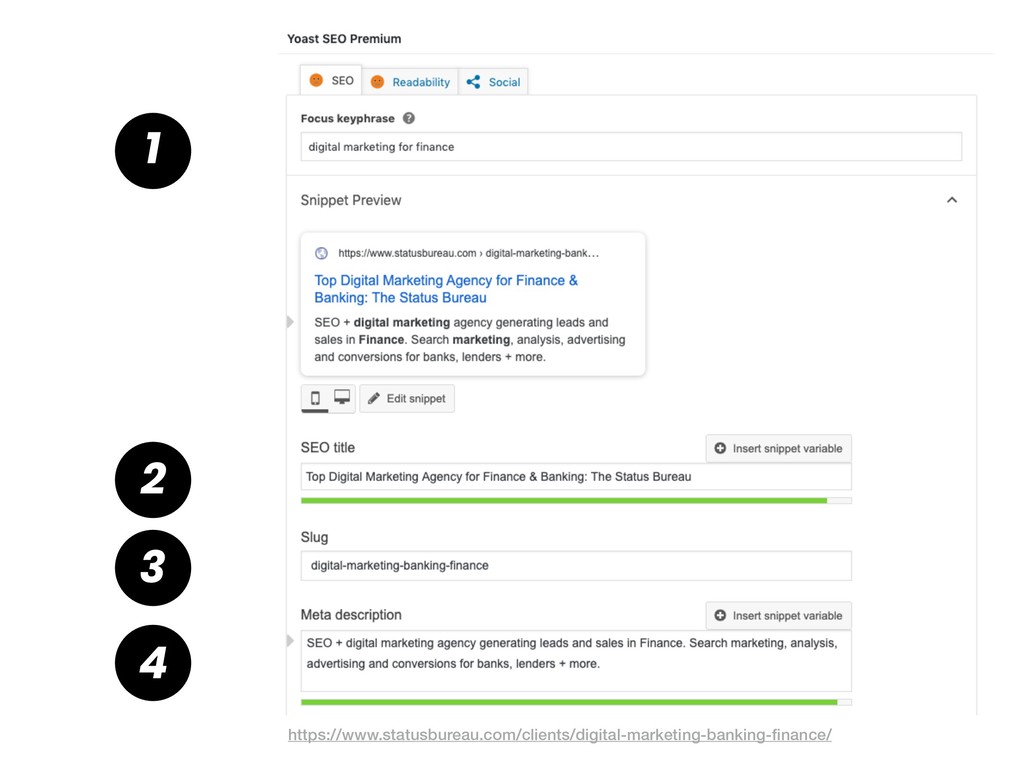The image size is (1024, 768).
Task: Click into the Focus keyphrase input field
Action: [631, 147]
